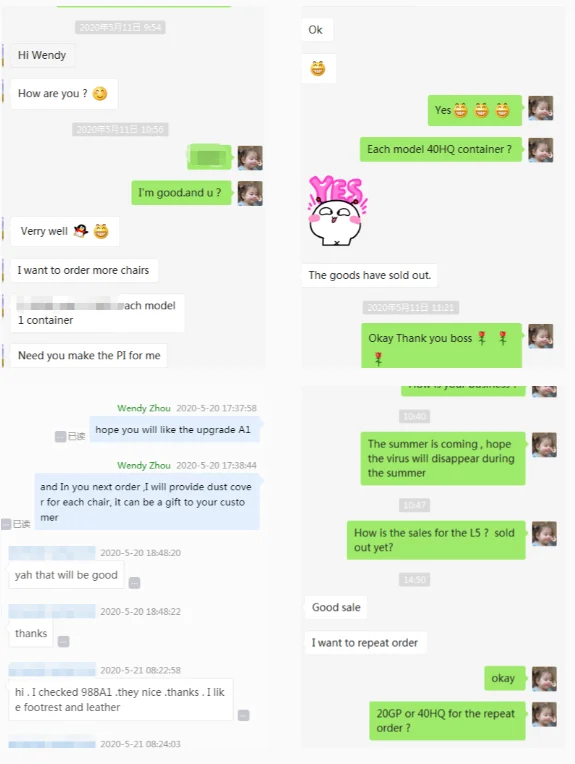Image resolution: width=575 pixels, height=764 pixels.
Task: Click the Wendy Zhou name above the dust cover message
Action: pyautogui.click(x=144, y=465)
